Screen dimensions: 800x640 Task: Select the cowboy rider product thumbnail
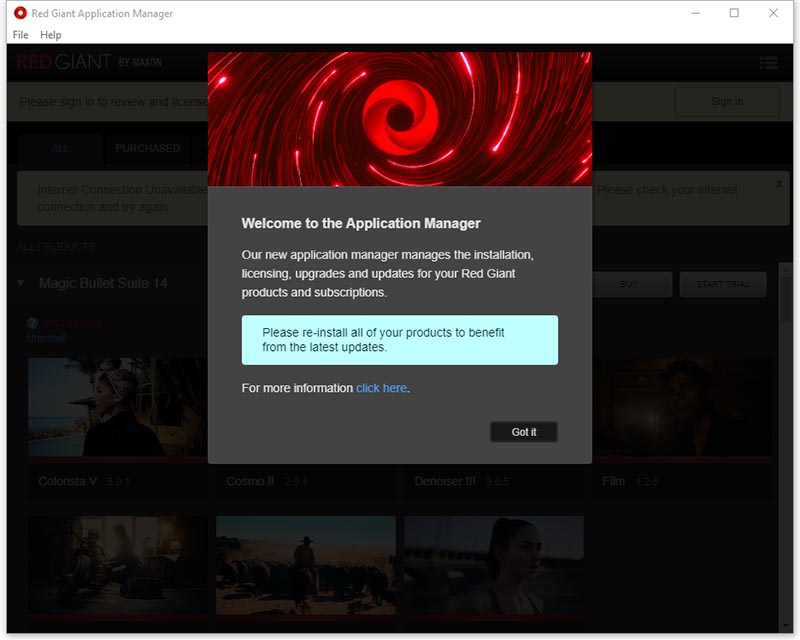(x=306, y=565)
